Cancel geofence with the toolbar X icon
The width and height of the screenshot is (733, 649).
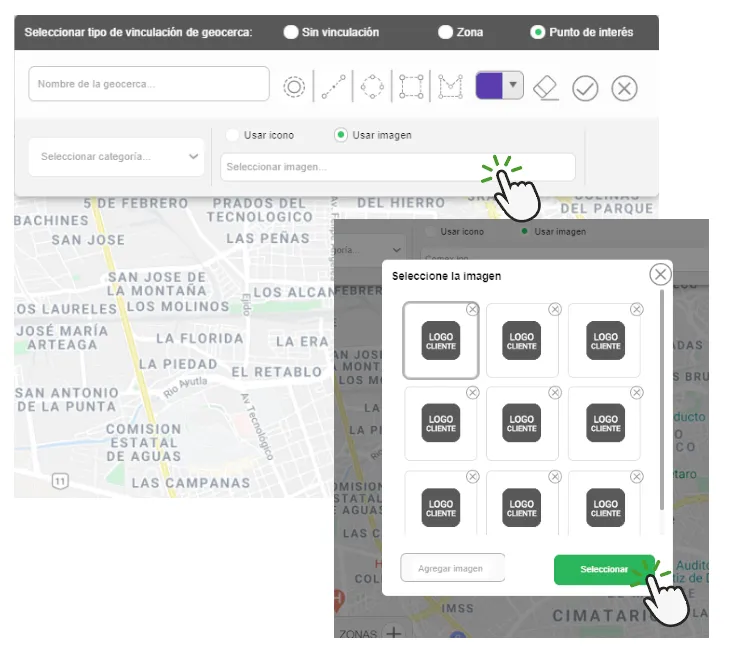coord(624,88)
